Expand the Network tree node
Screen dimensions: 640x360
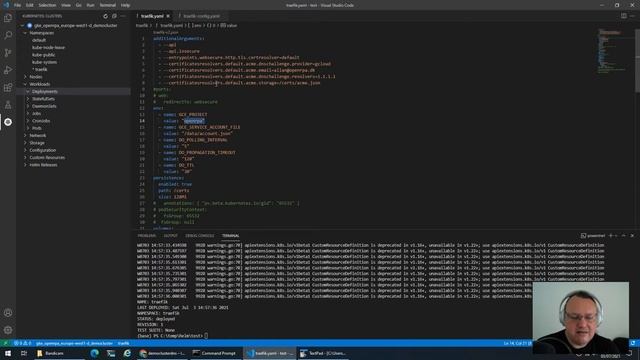pos(25,136)
